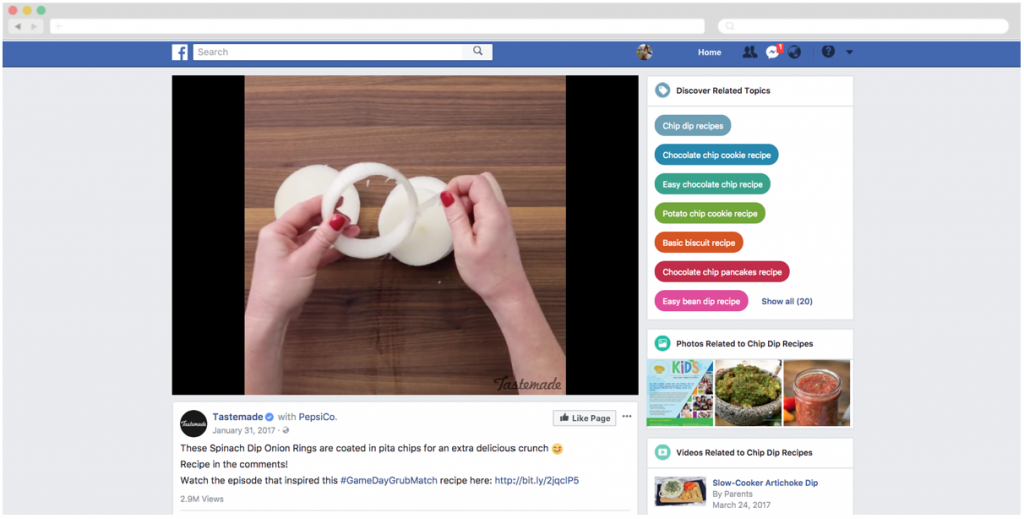This screenshot has width=1024, height=519.
Task: Expand the account dropdown arrow
Action: point(849,52)
